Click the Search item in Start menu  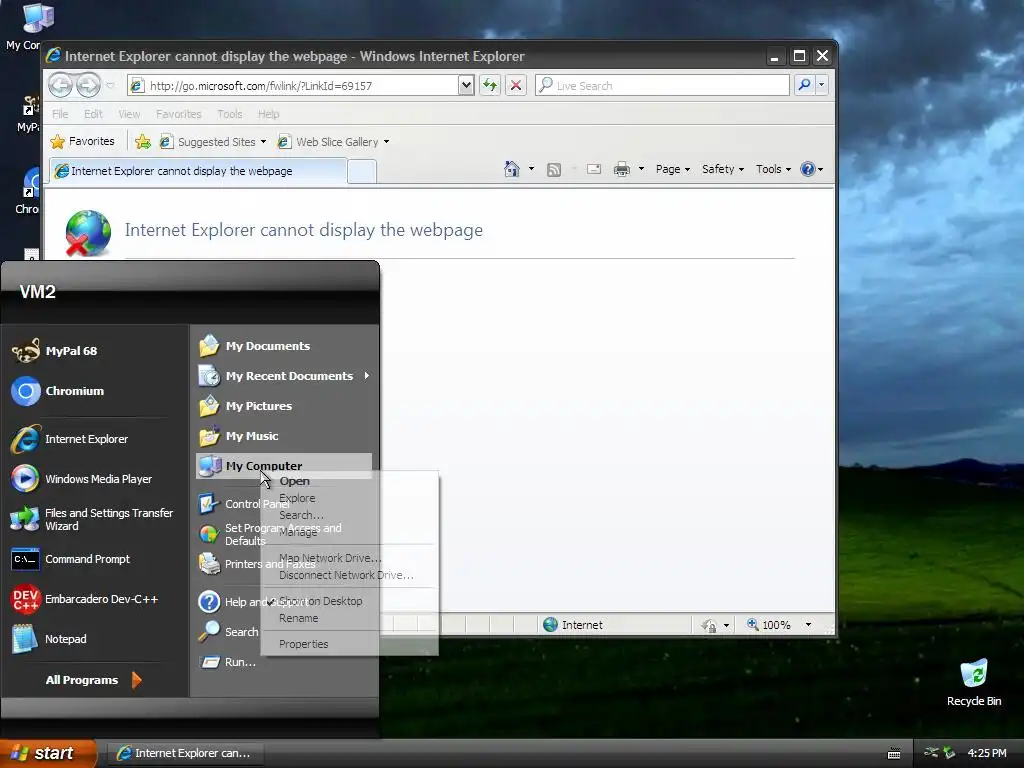coord(228,632)
